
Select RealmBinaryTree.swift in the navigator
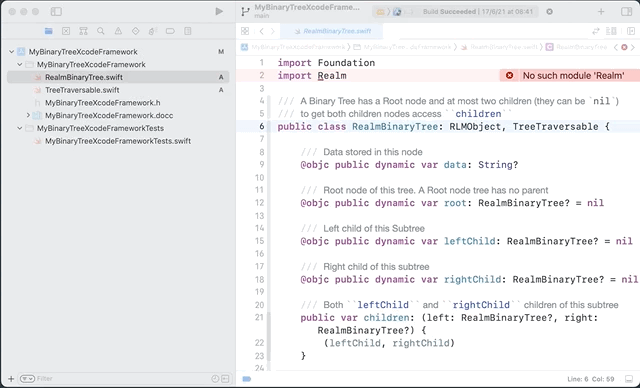(x=118, y=77)
